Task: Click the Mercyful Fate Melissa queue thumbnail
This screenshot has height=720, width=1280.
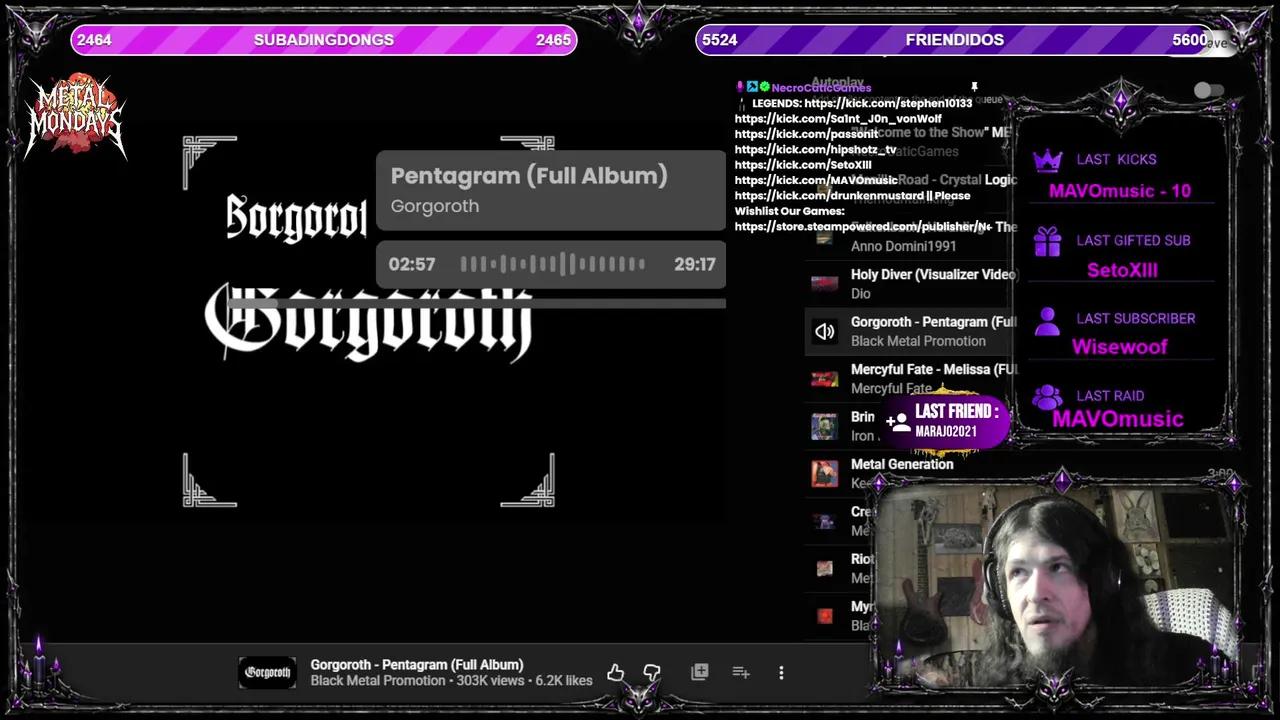Action: (825, 379)
